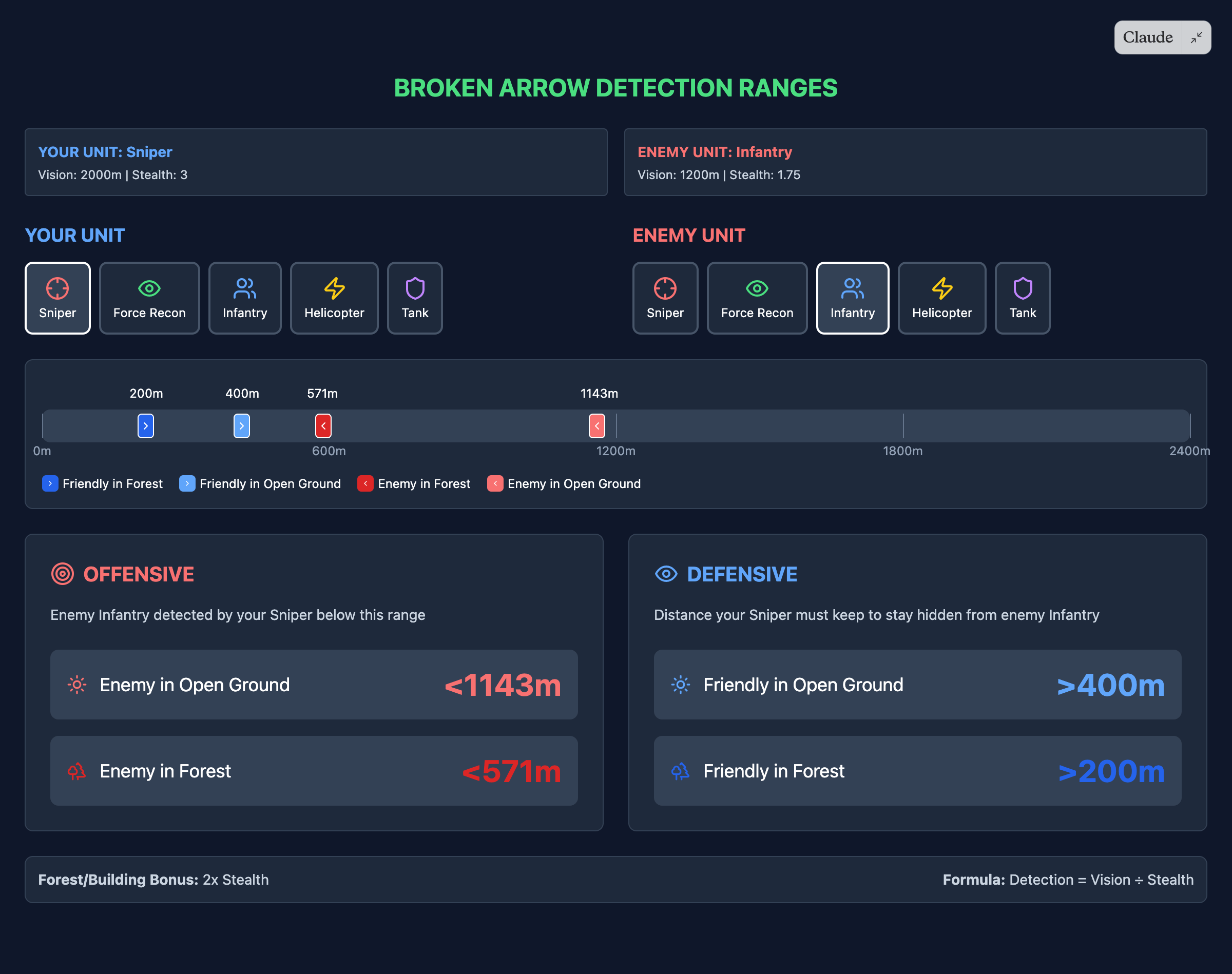1232x974 pixels.
Task: Click the 0m scale label
Action: [42, 451]
